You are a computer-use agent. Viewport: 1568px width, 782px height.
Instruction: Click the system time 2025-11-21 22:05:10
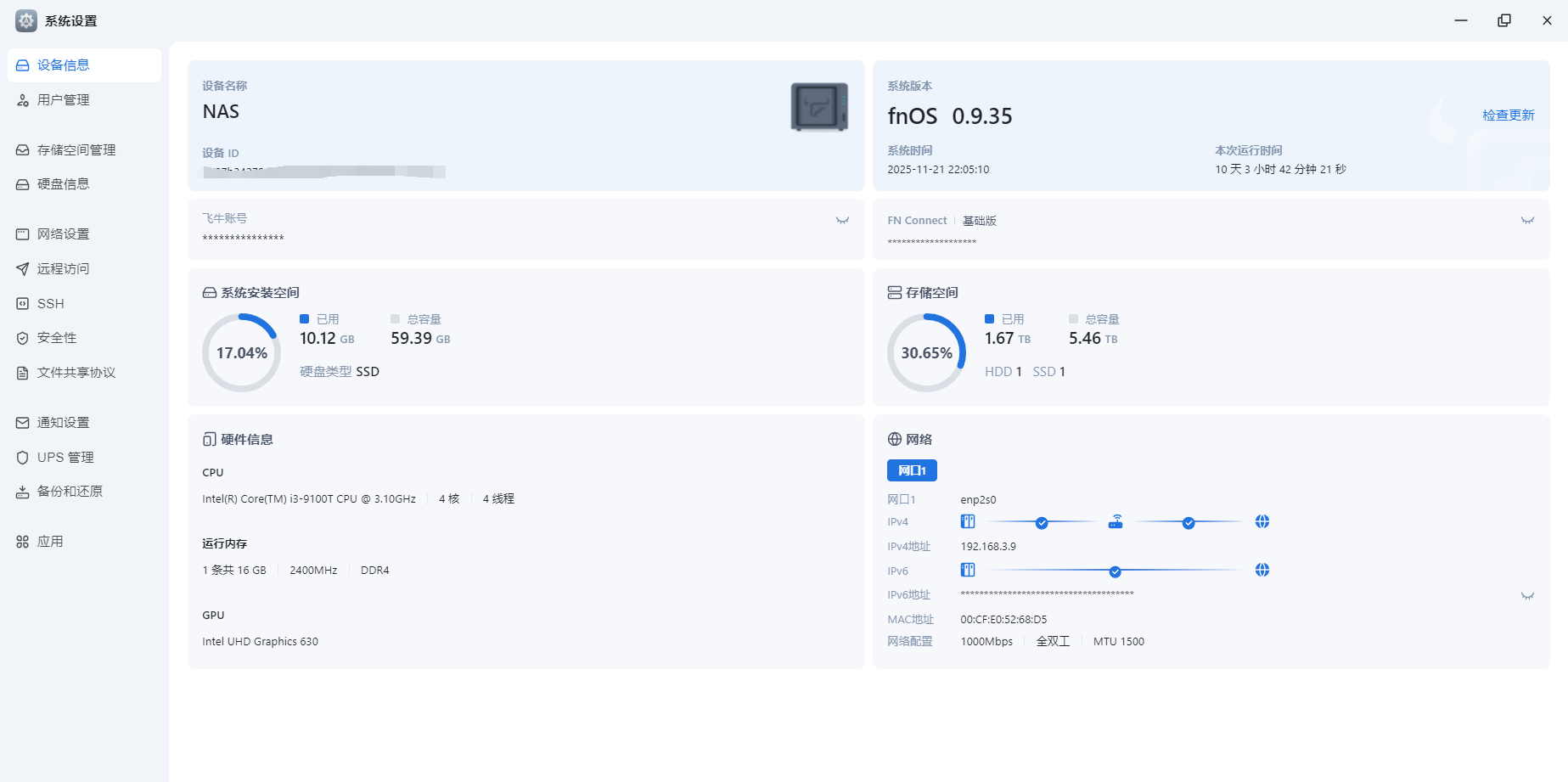coord(938,170)
